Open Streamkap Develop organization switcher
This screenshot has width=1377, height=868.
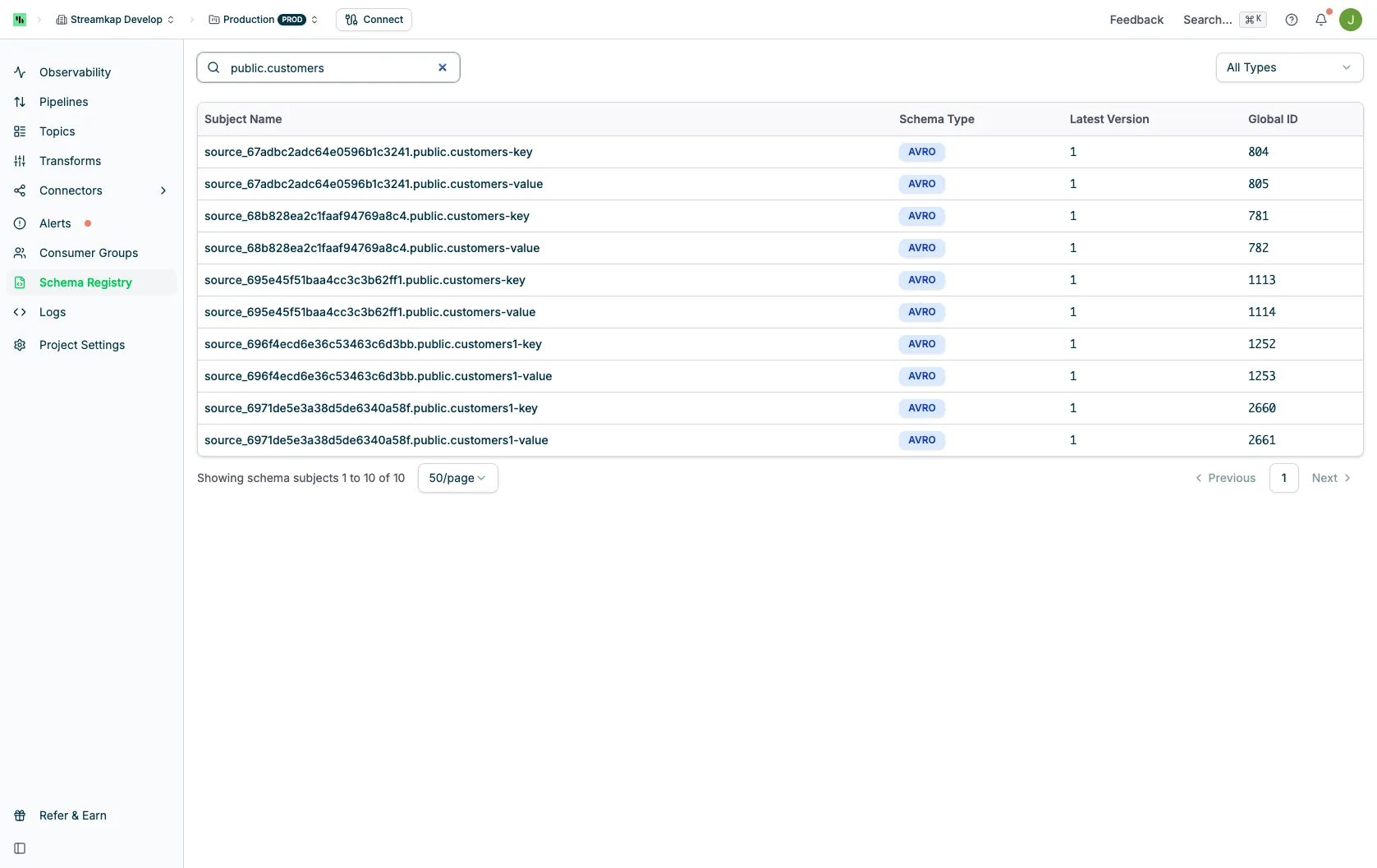click(x=115, y=20)
